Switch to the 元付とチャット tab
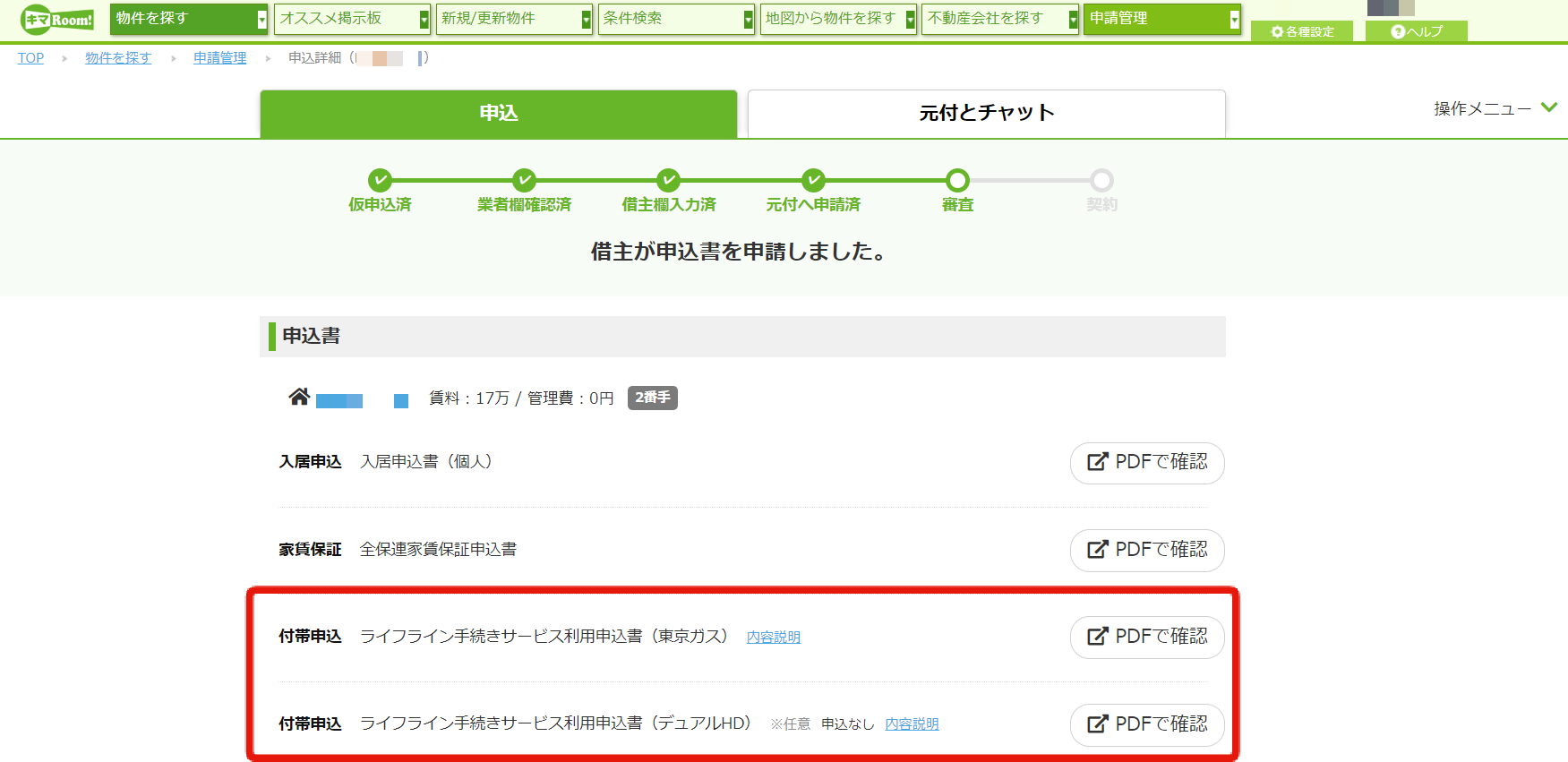Screen dimensions: 1568x762 pyautogui.click(x=986, y=114)
